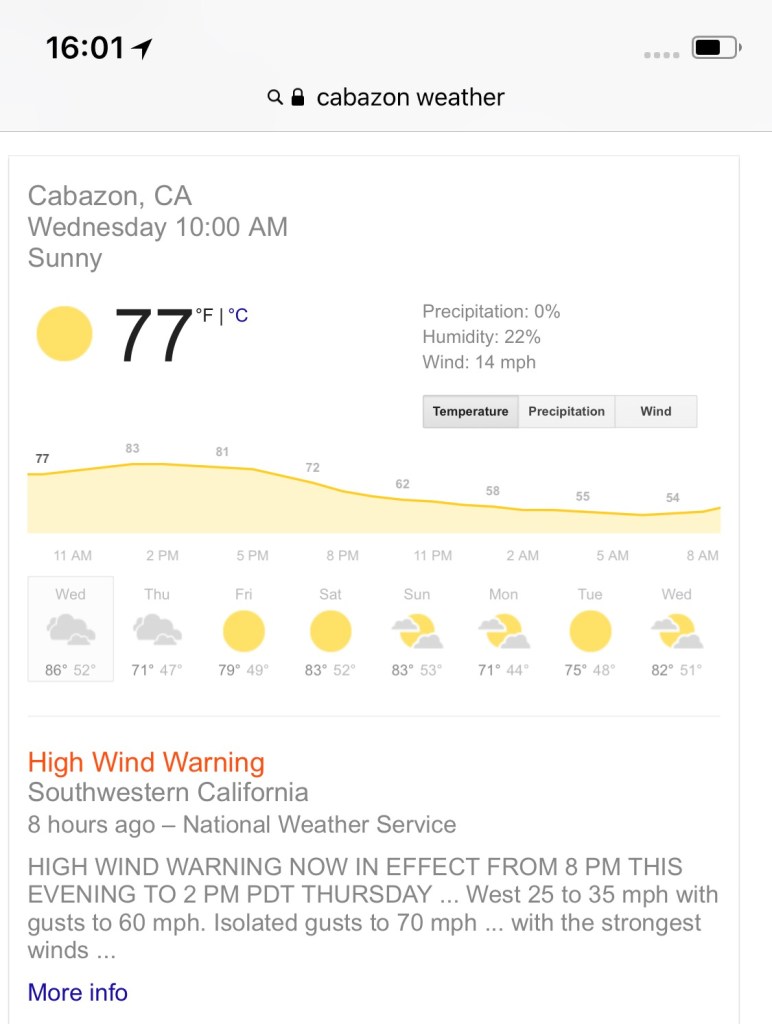Tap the large sun icon beside 77

pyautogui.click(x=64, y=334)
